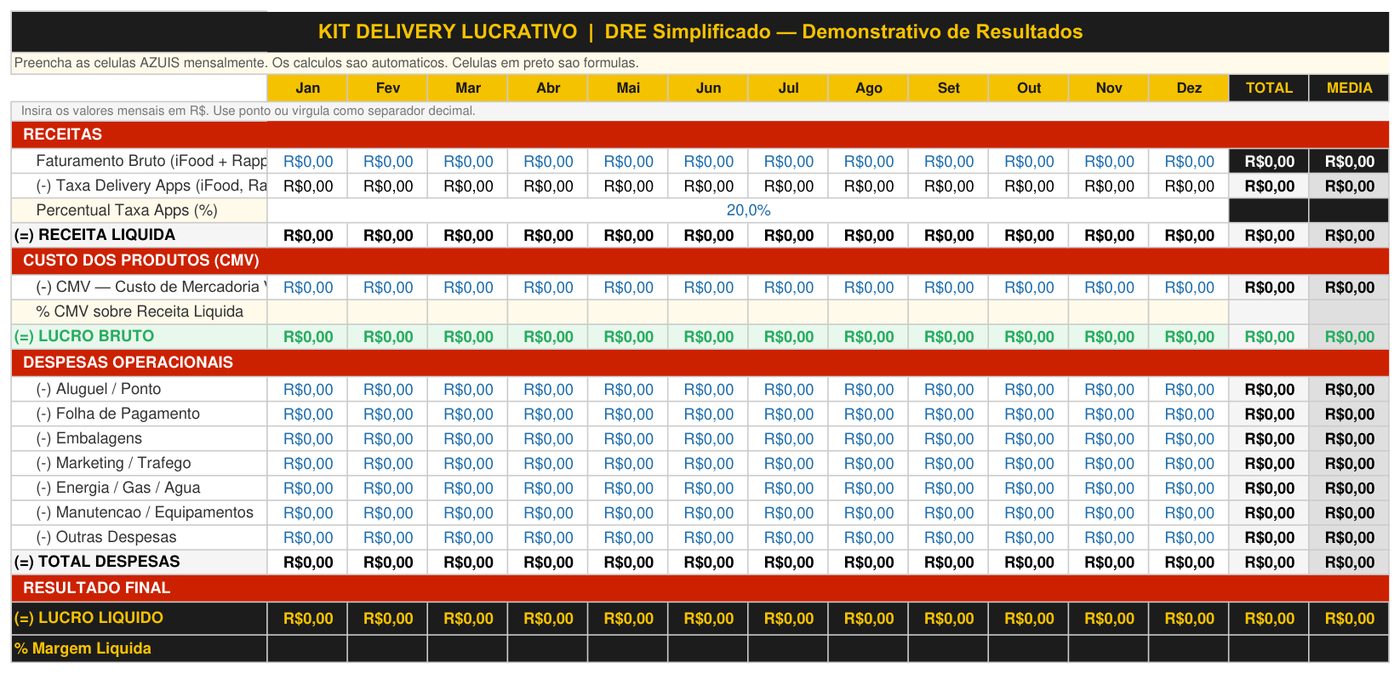Select the KIT DELIVERY LUCRATIVO title banner
The height and width of the screenshot is (674, 1400).
coord(700,32)
